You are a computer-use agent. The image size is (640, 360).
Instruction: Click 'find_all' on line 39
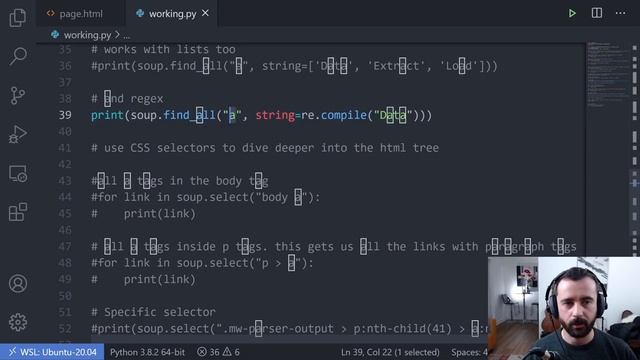189,115
